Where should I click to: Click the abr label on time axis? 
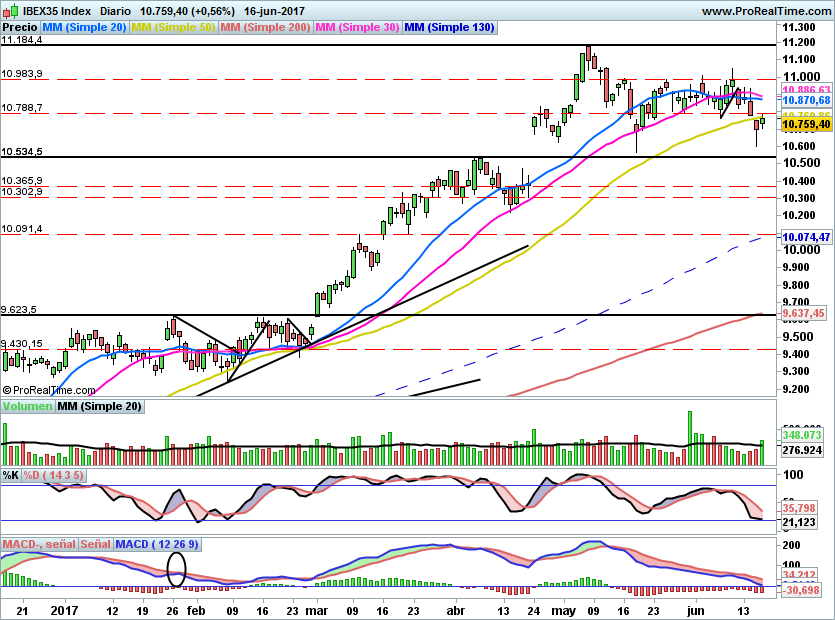455,610
